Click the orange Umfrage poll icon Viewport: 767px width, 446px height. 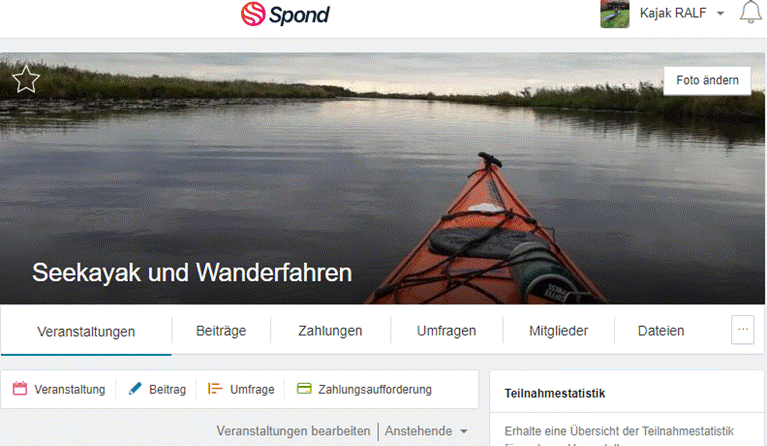click(215, 389)
